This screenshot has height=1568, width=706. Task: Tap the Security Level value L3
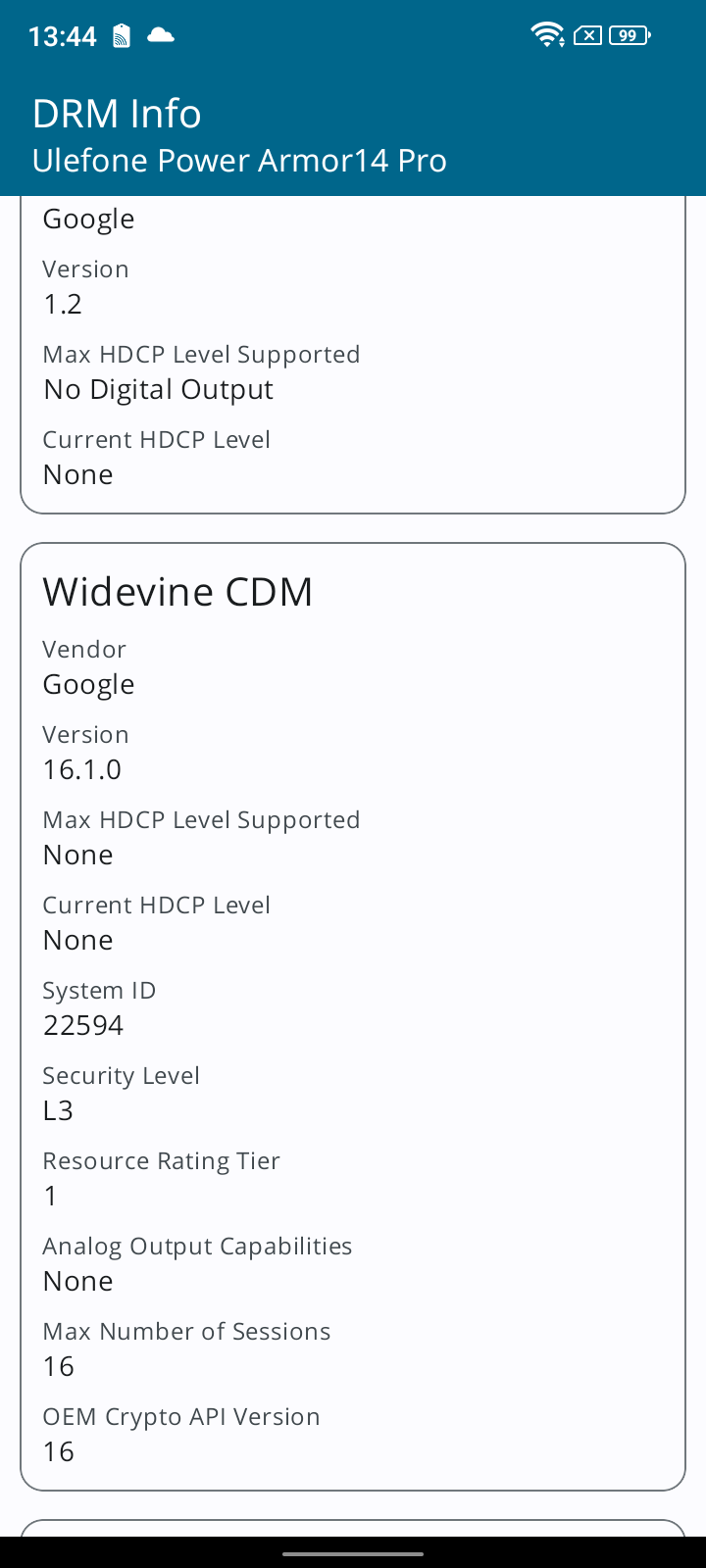[58, 1110]
